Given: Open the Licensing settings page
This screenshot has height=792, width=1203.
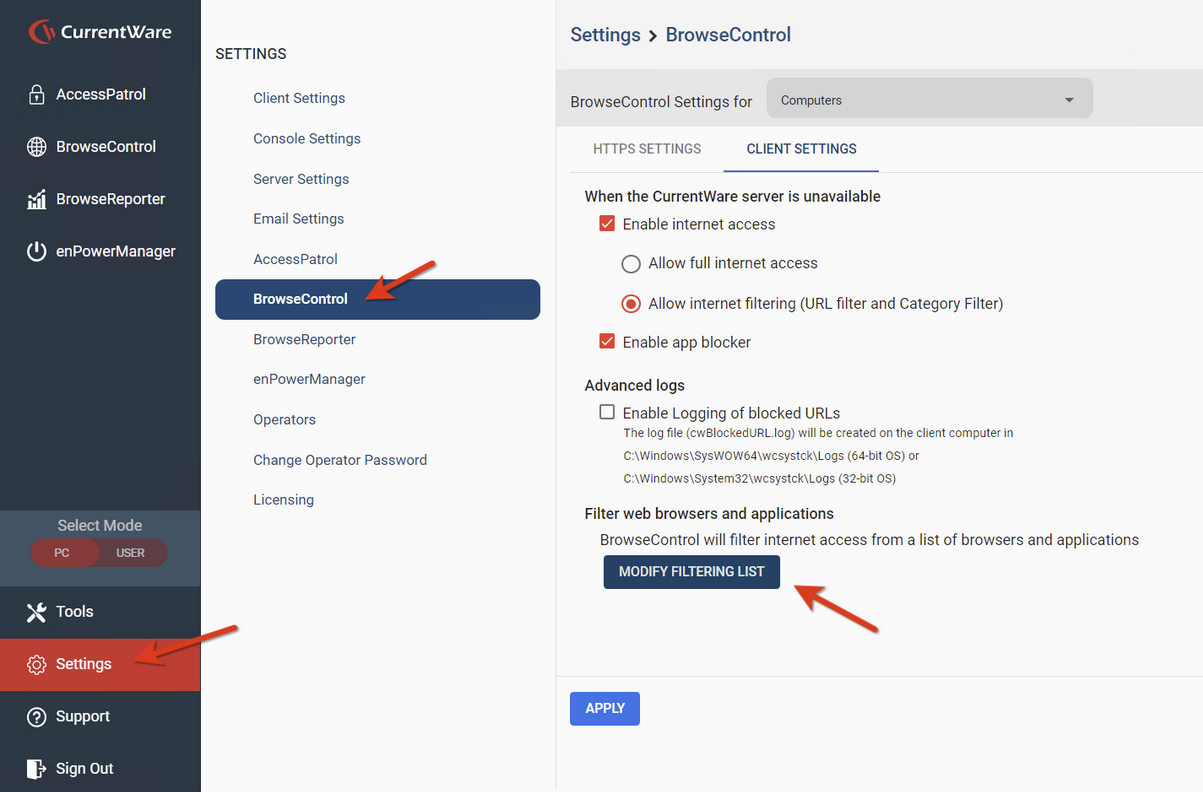Looking at the screenshot, I should [x=284, y=500].
